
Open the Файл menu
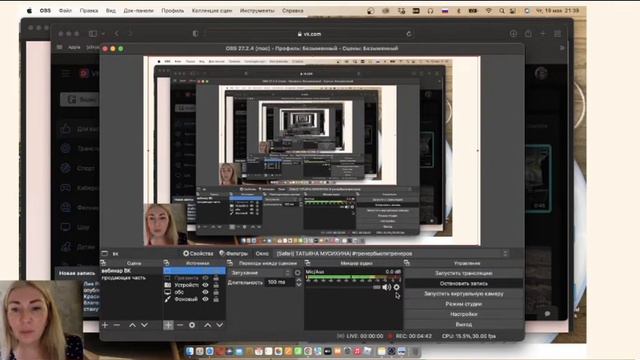click(65, 11)
